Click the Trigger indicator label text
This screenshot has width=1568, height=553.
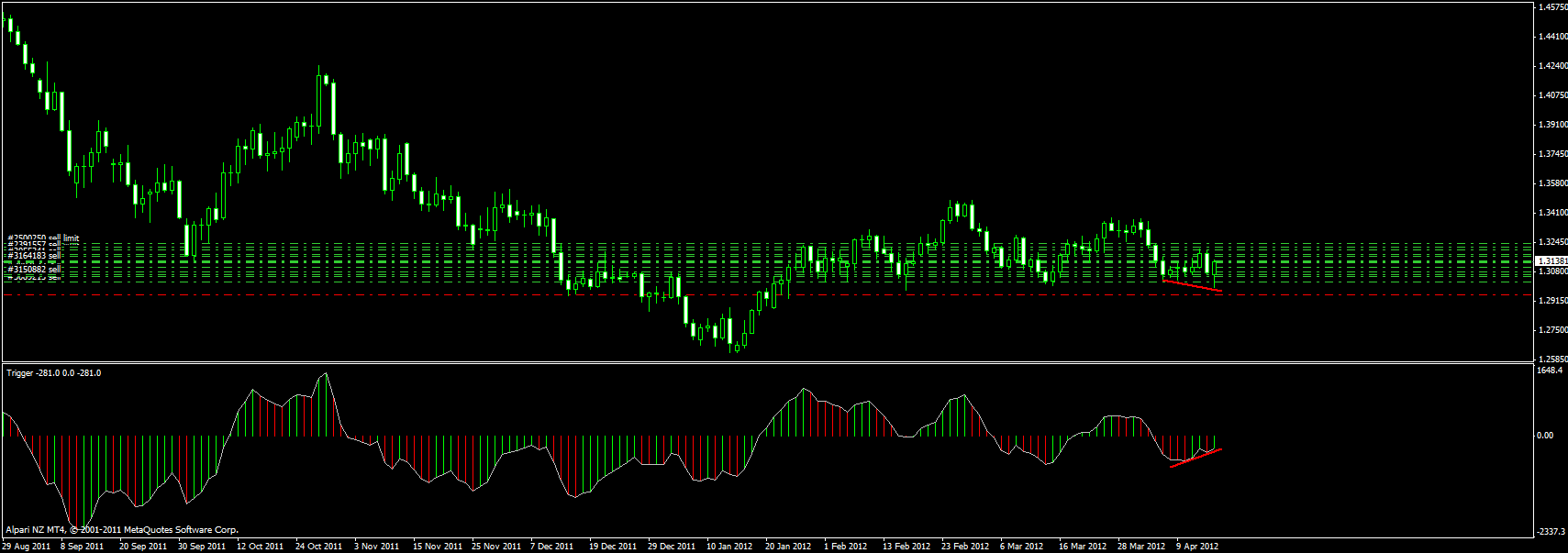(53, 373)
